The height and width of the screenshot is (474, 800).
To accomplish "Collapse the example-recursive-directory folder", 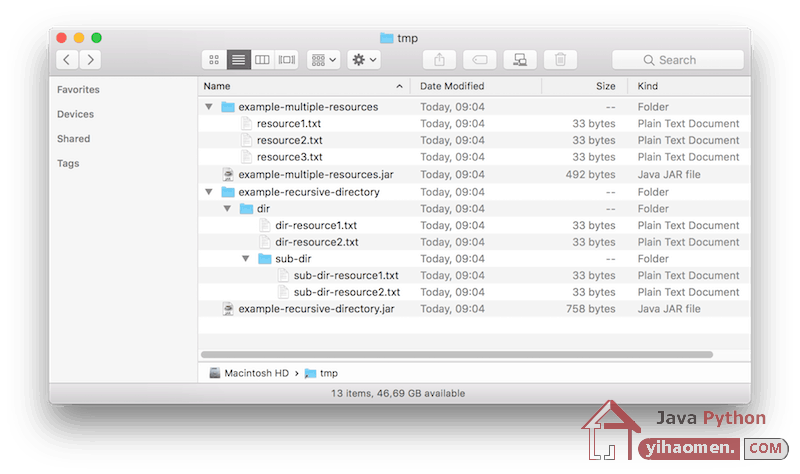I will click(209, 192).
